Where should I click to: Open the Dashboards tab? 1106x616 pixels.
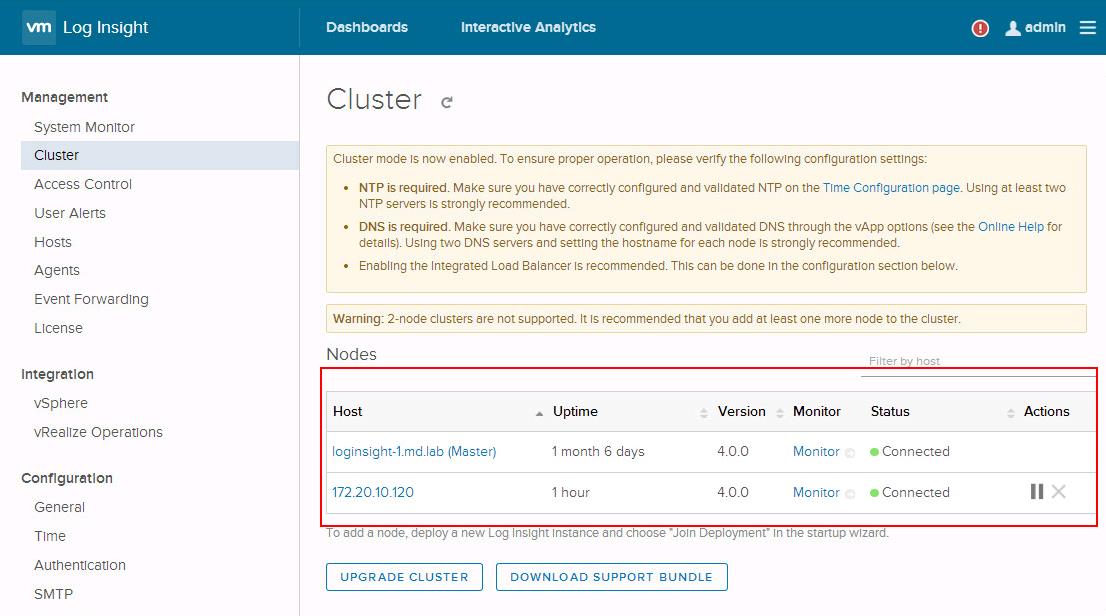(x=367, y=28)
